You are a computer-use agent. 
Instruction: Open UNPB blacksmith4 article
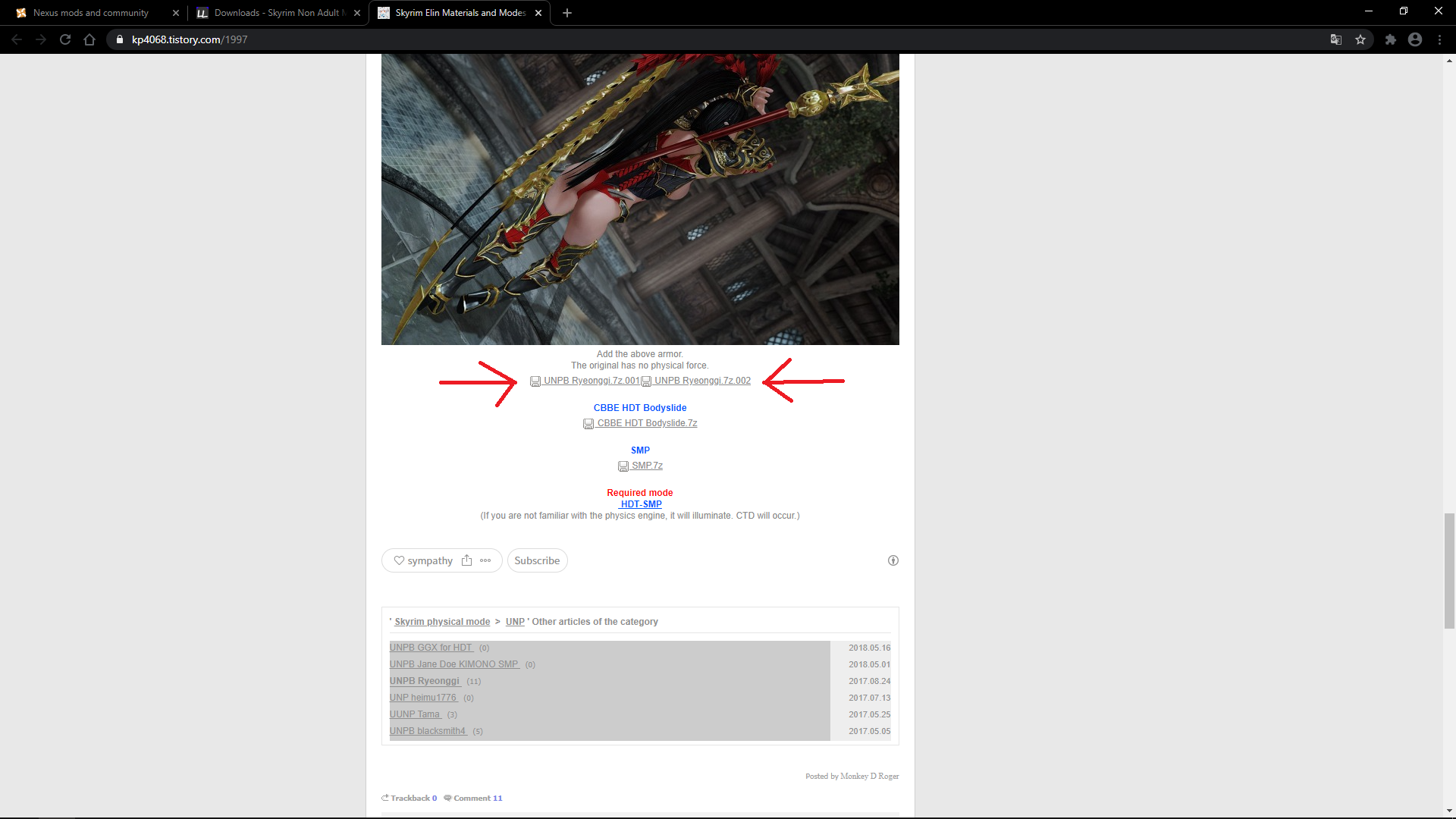click(428, 731)
